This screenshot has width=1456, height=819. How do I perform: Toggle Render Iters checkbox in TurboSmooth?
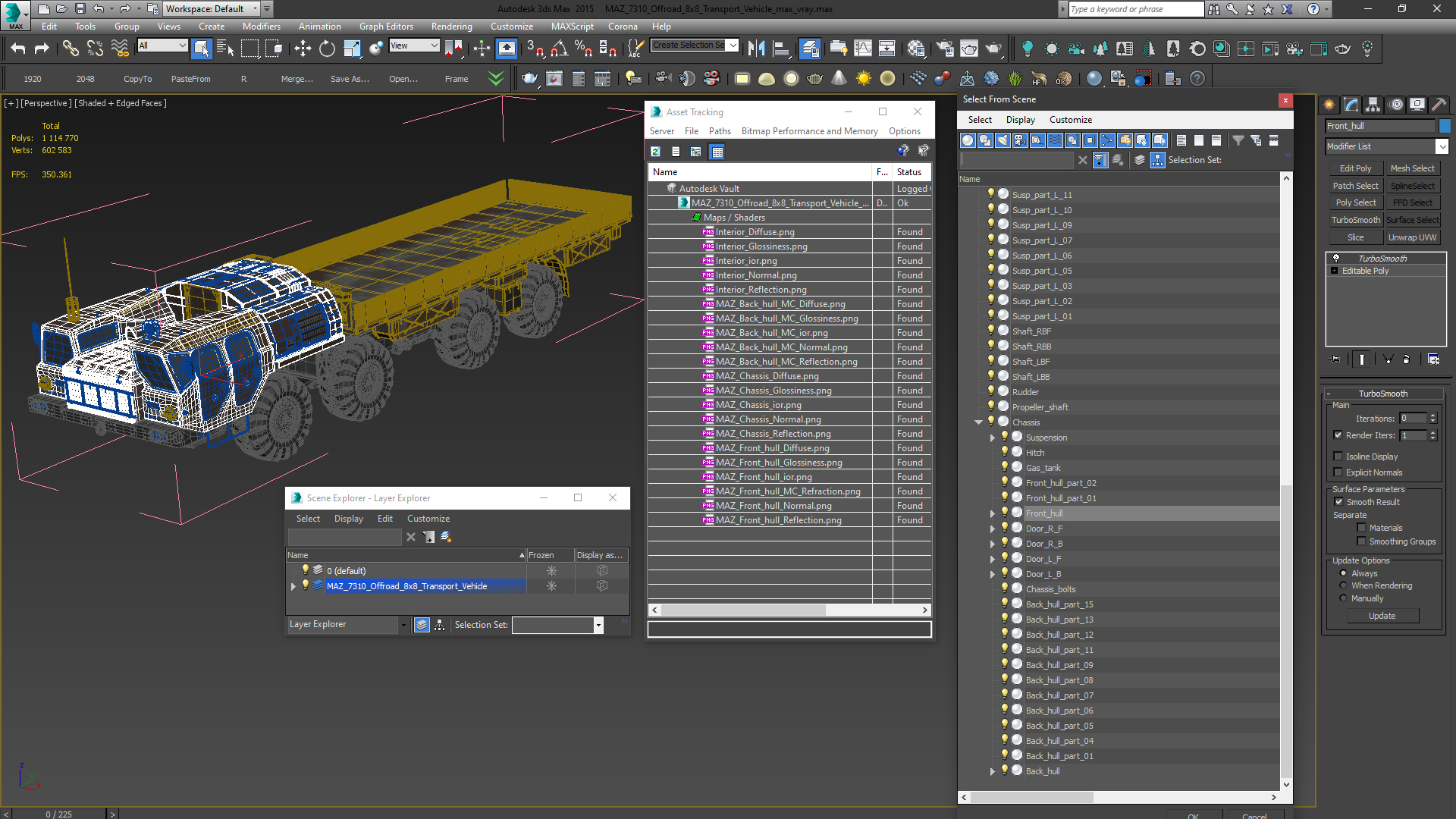tap(1338, 435)
